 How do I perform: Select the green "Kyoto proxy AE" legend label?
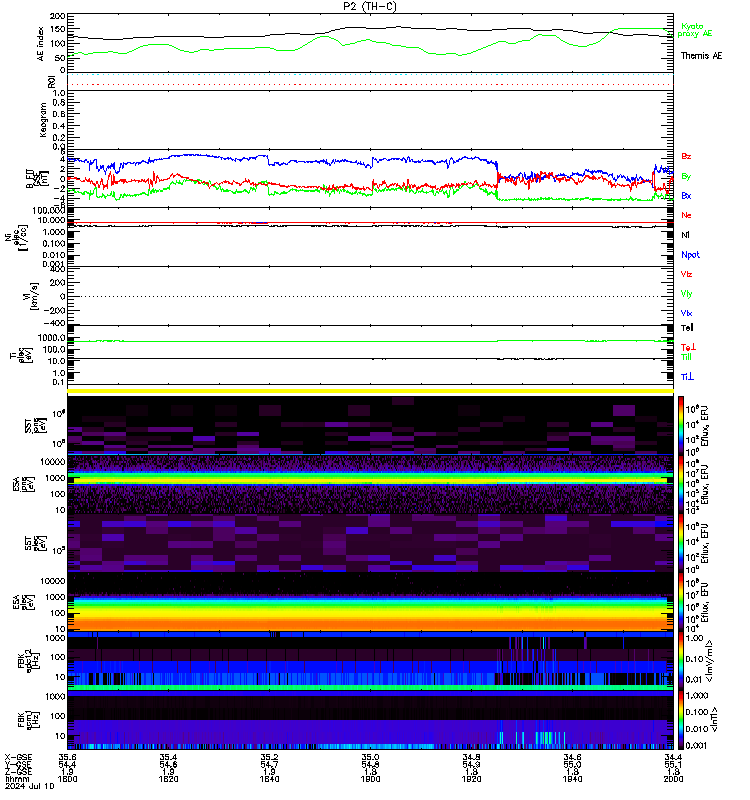click(694, 30)
